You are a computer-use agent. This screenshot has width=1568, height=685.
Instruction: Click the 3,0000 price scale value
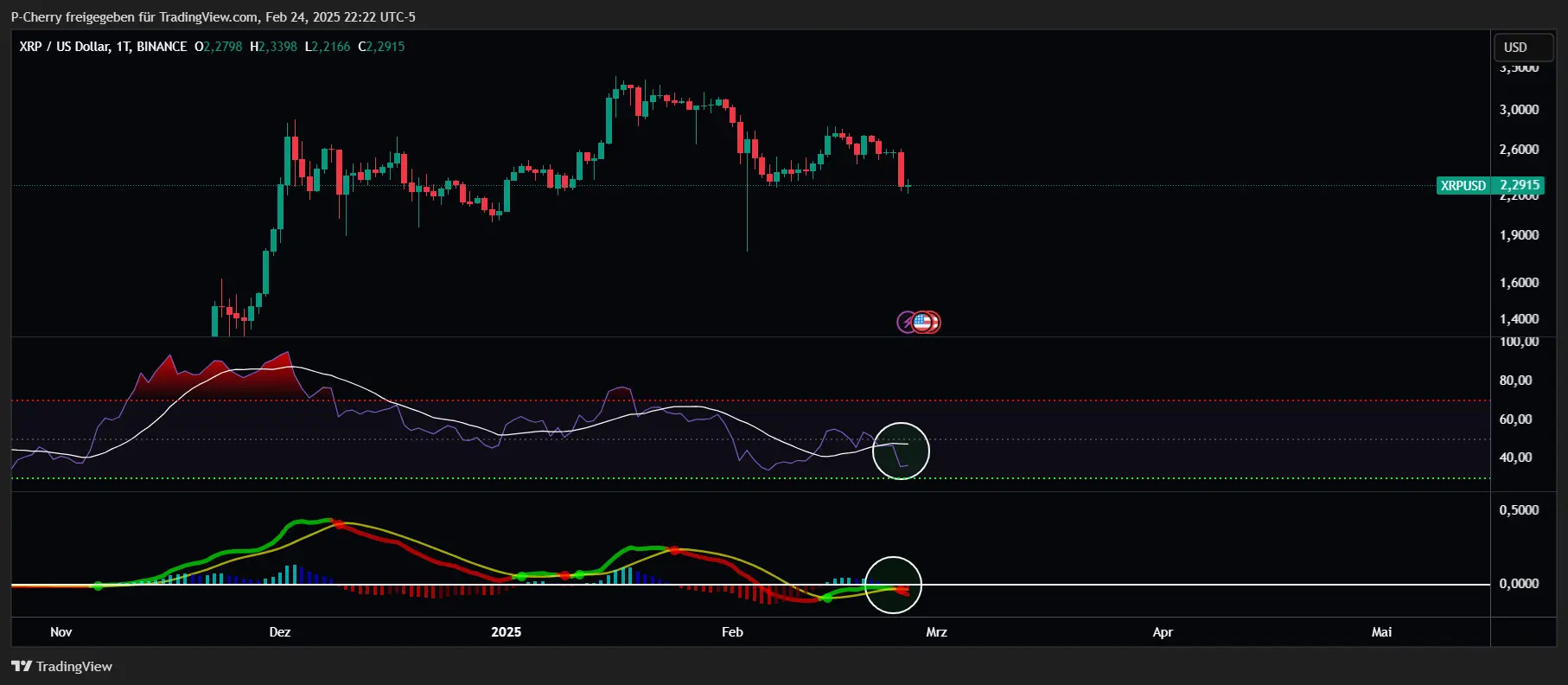[1519, 110]
